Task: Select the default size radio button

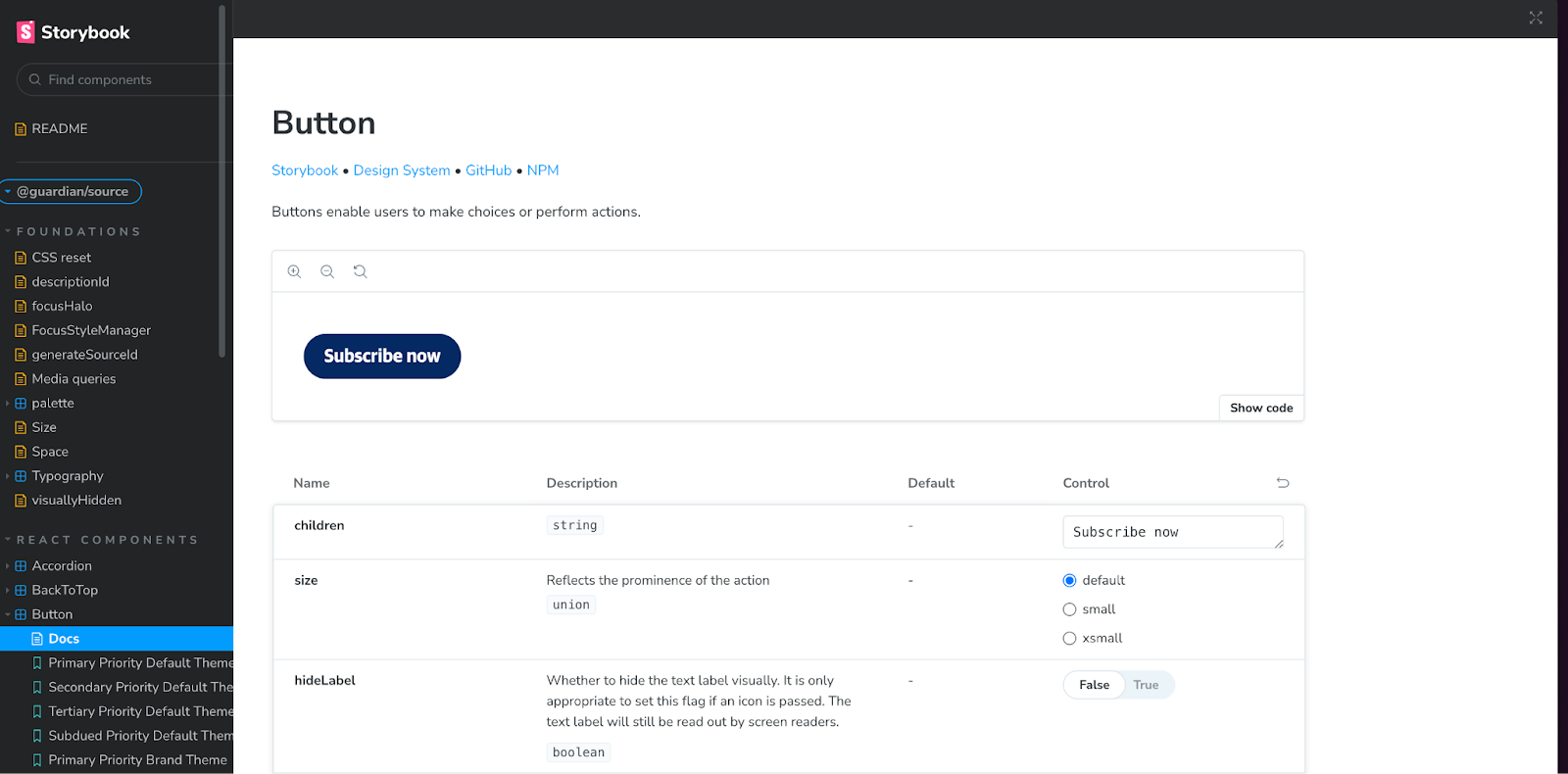Action: click(1069, 581)
